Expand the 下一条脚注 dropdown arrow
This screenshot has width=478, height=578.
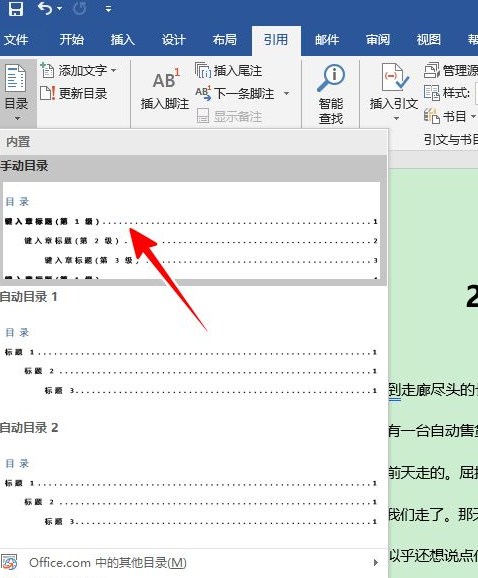click(x=286, y=93)
